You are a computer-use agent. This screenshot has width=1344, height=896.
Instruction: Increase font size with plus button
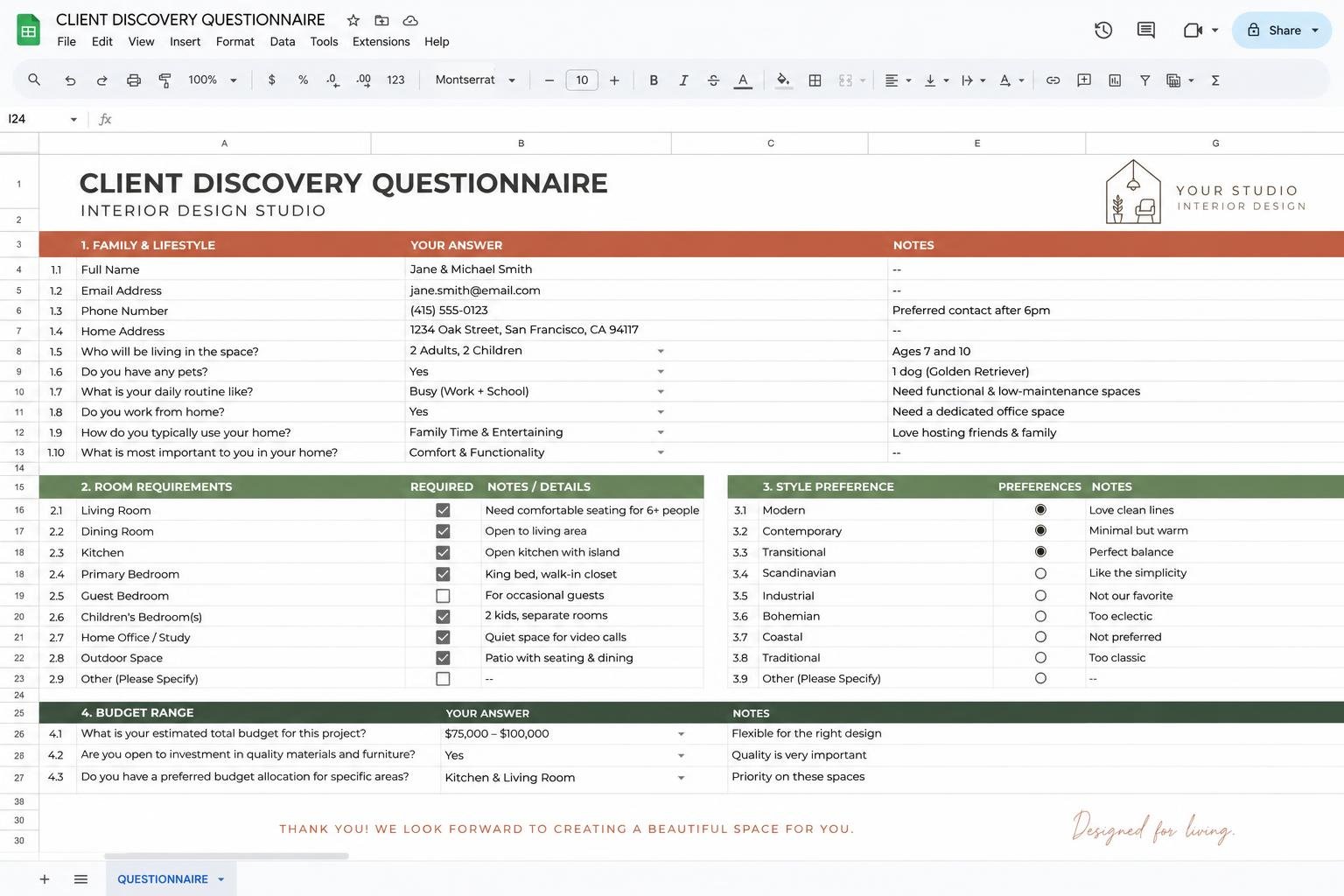coord(614,80)
